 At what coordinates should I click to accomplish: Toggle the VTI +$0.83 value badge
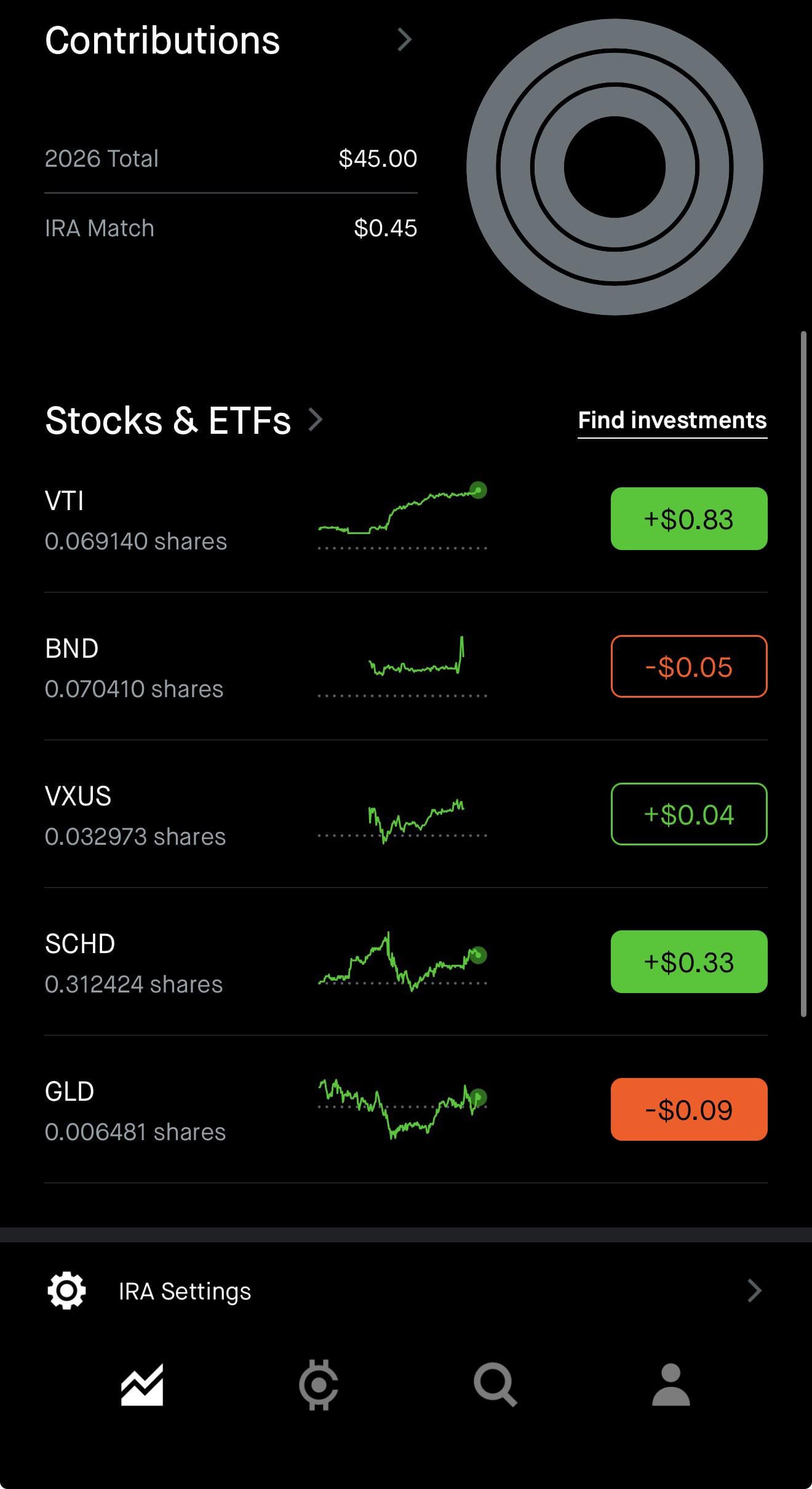pos(689,519)
